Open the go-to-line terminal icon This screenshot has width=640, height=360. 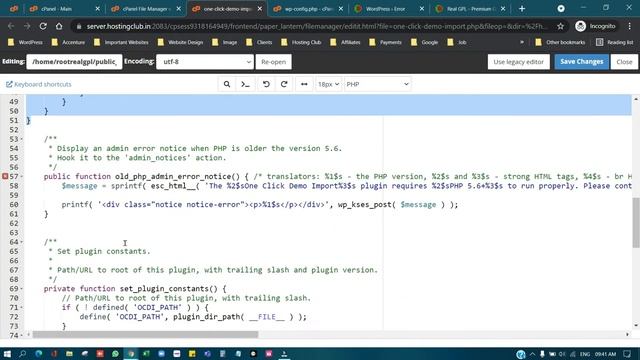click(245, 84)
